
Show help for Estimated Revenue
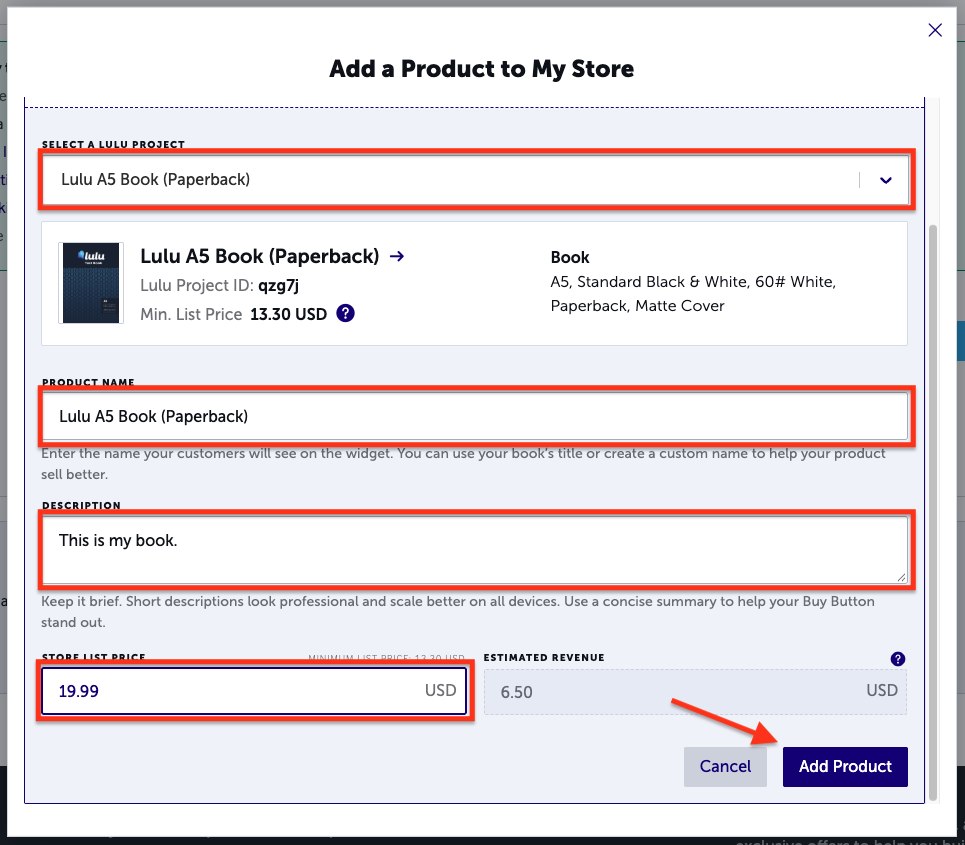(898, 659)
